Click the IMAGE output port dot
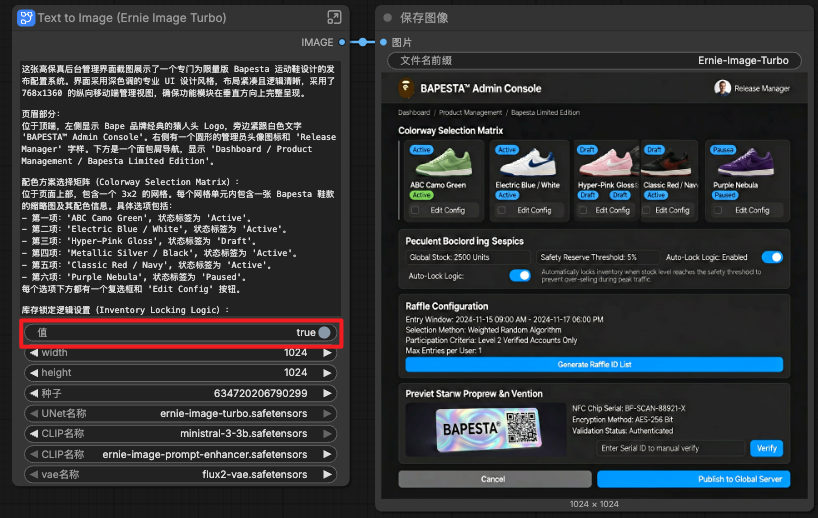Viewport: 818px width, 518px height. click(342, 42)
